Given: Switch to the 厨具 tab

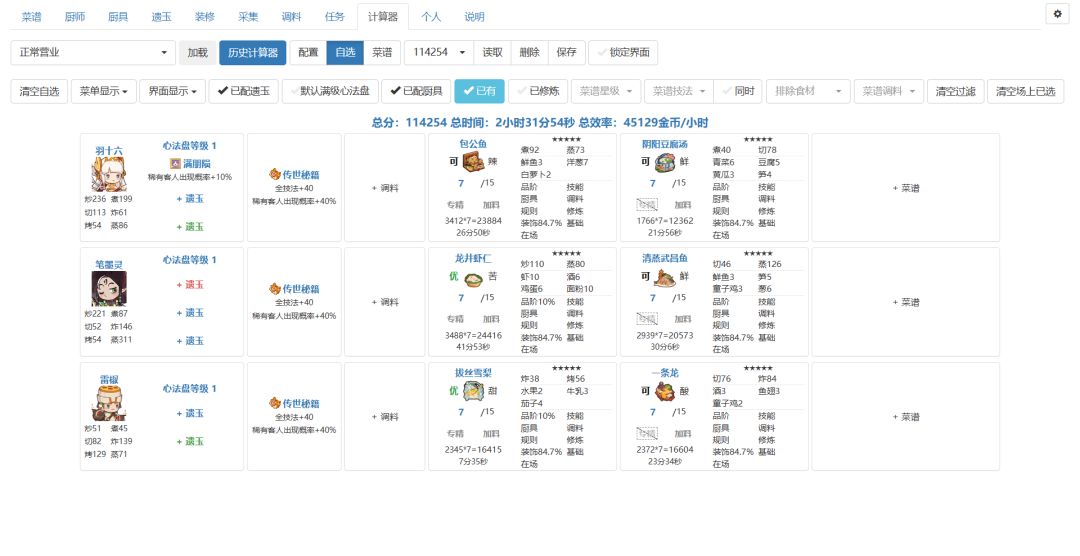Looking at the screenshot, I should tap(118, 17).
